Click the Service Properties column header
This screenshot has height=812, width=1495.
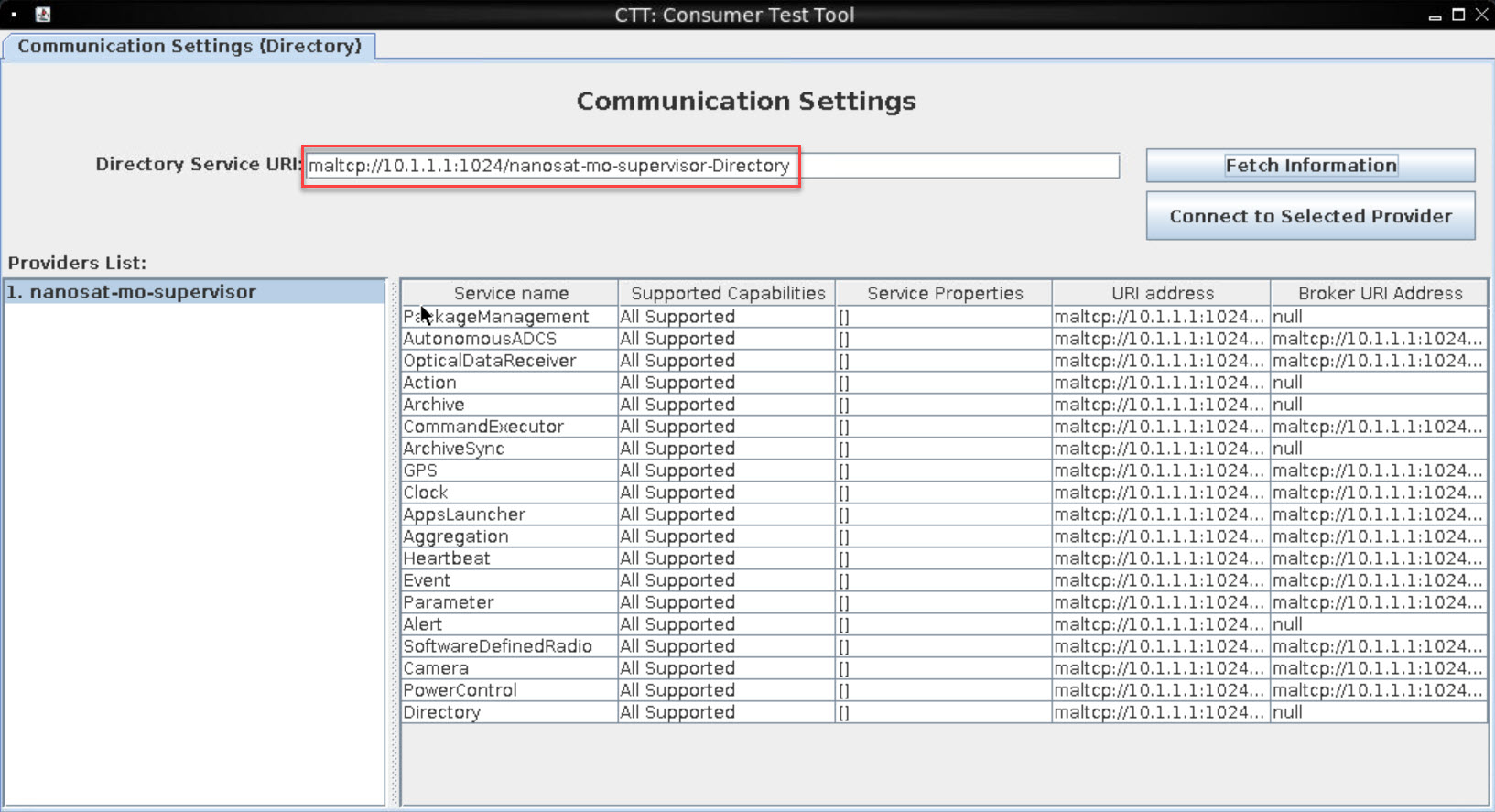click(x=944, y=293)
